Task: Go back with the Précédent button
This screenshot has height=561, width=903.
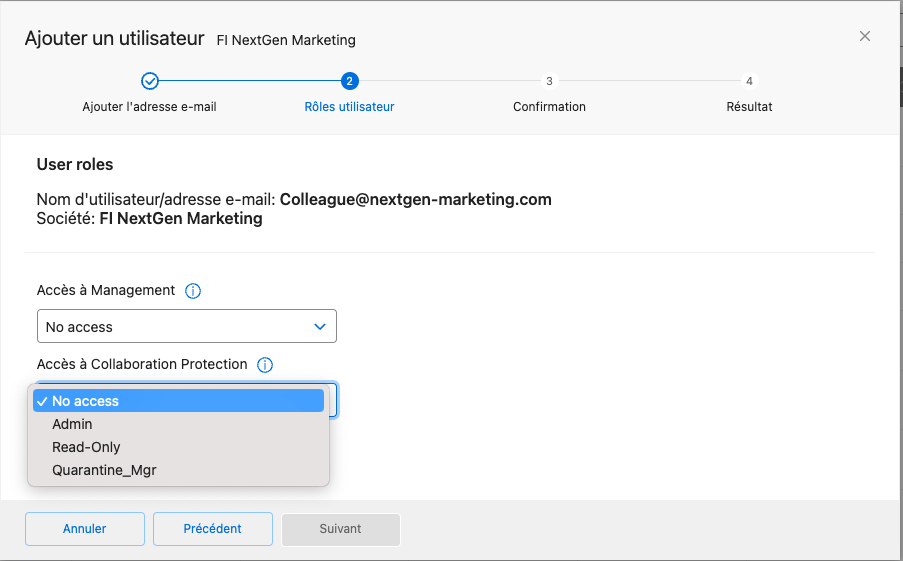Action: [x=212, y=529]
